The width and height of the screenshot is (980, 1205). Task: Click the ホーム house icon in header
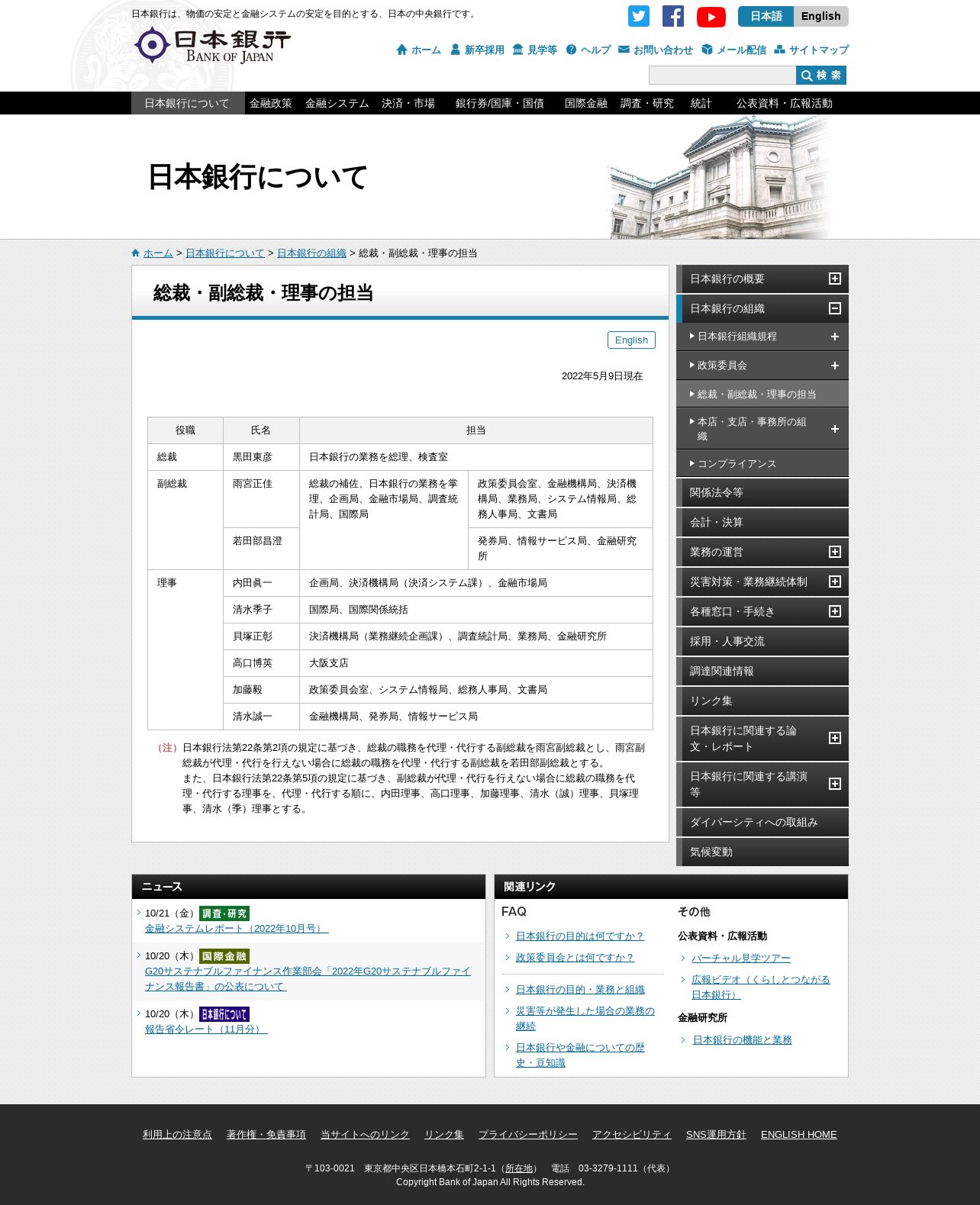coord(402,50)
